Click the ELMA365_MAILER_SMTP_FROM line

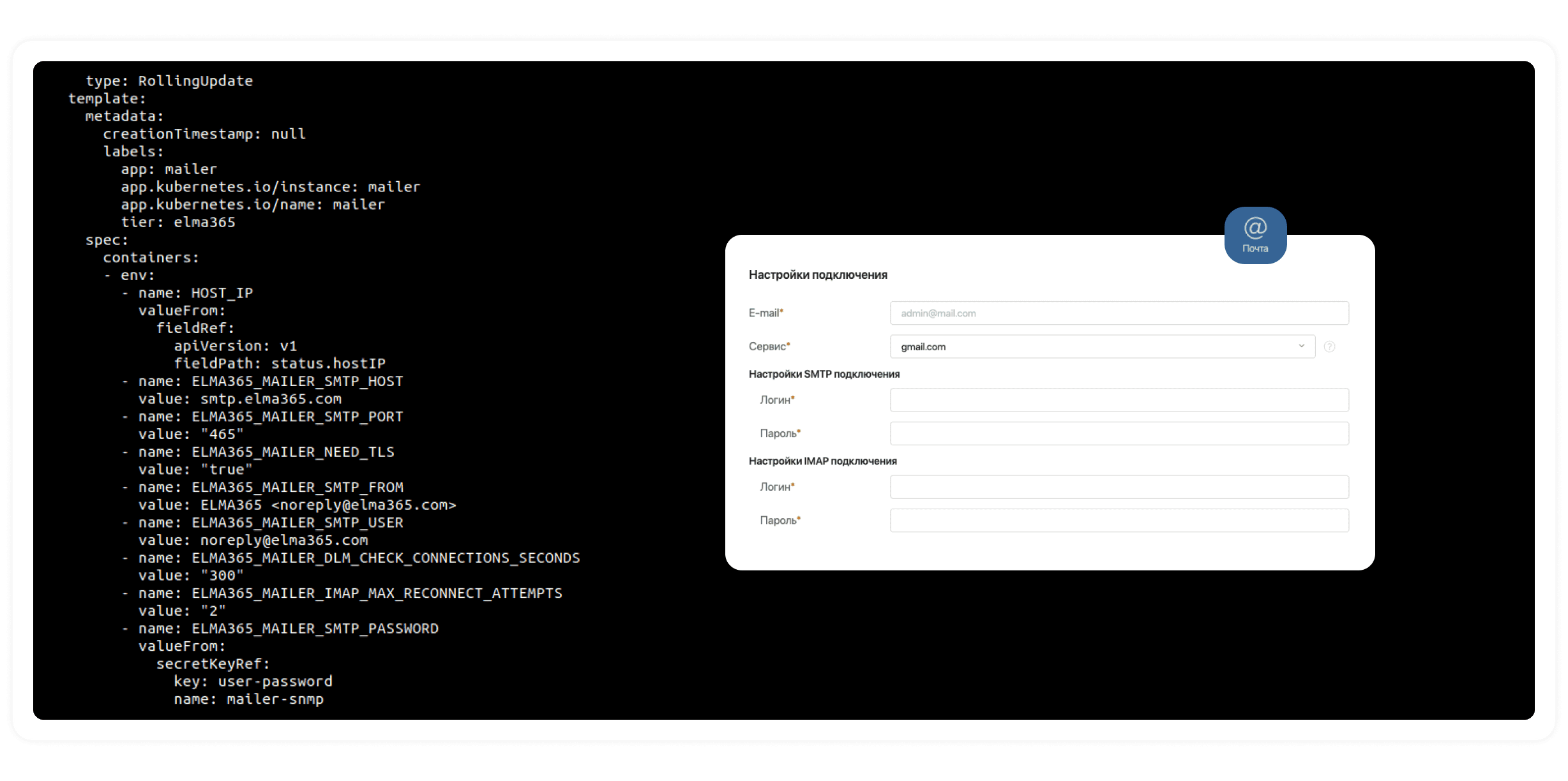coord(263,487)
